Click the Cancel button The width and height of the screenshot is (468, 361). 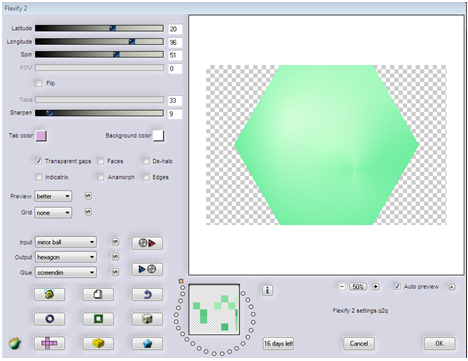tap(359, 343)
